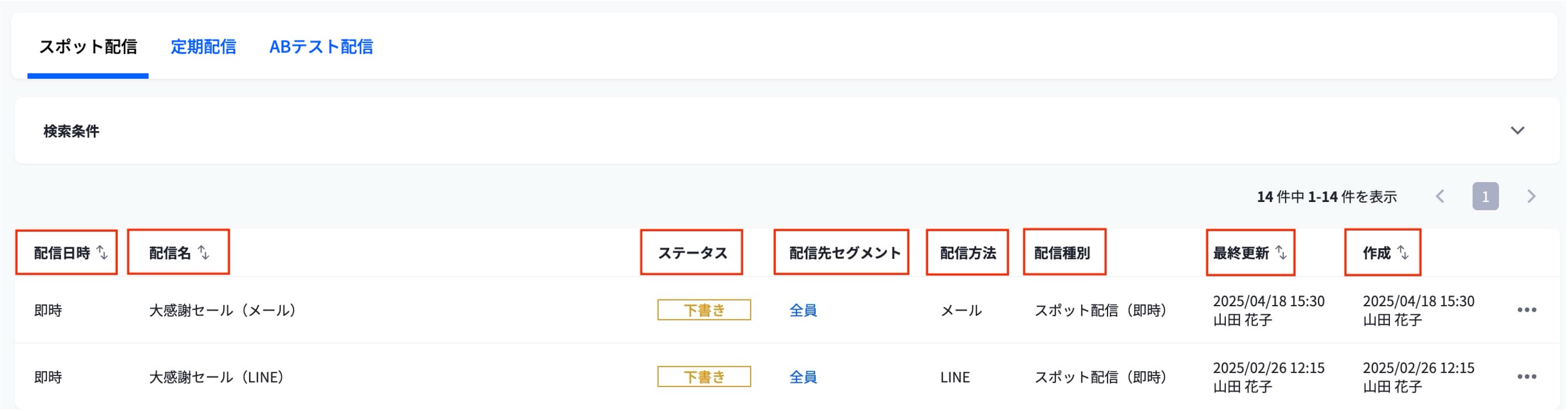Sort the list by 最終更新
The width and height of the screenshot is (1568, 411).
pos(1281,252)
